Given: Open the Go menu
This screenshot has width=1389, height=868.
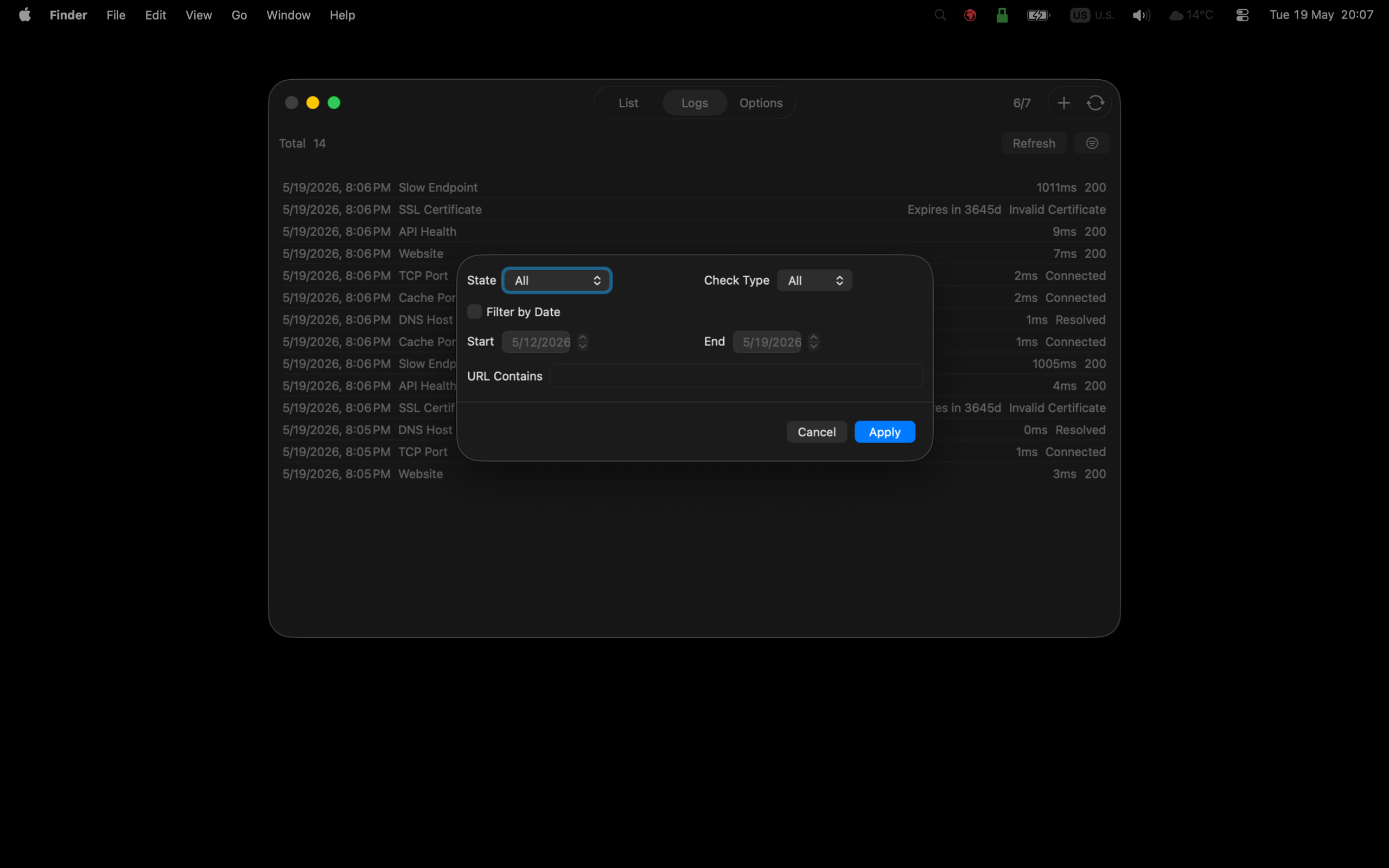Looking at the screenshot, I should coord(239,15).
